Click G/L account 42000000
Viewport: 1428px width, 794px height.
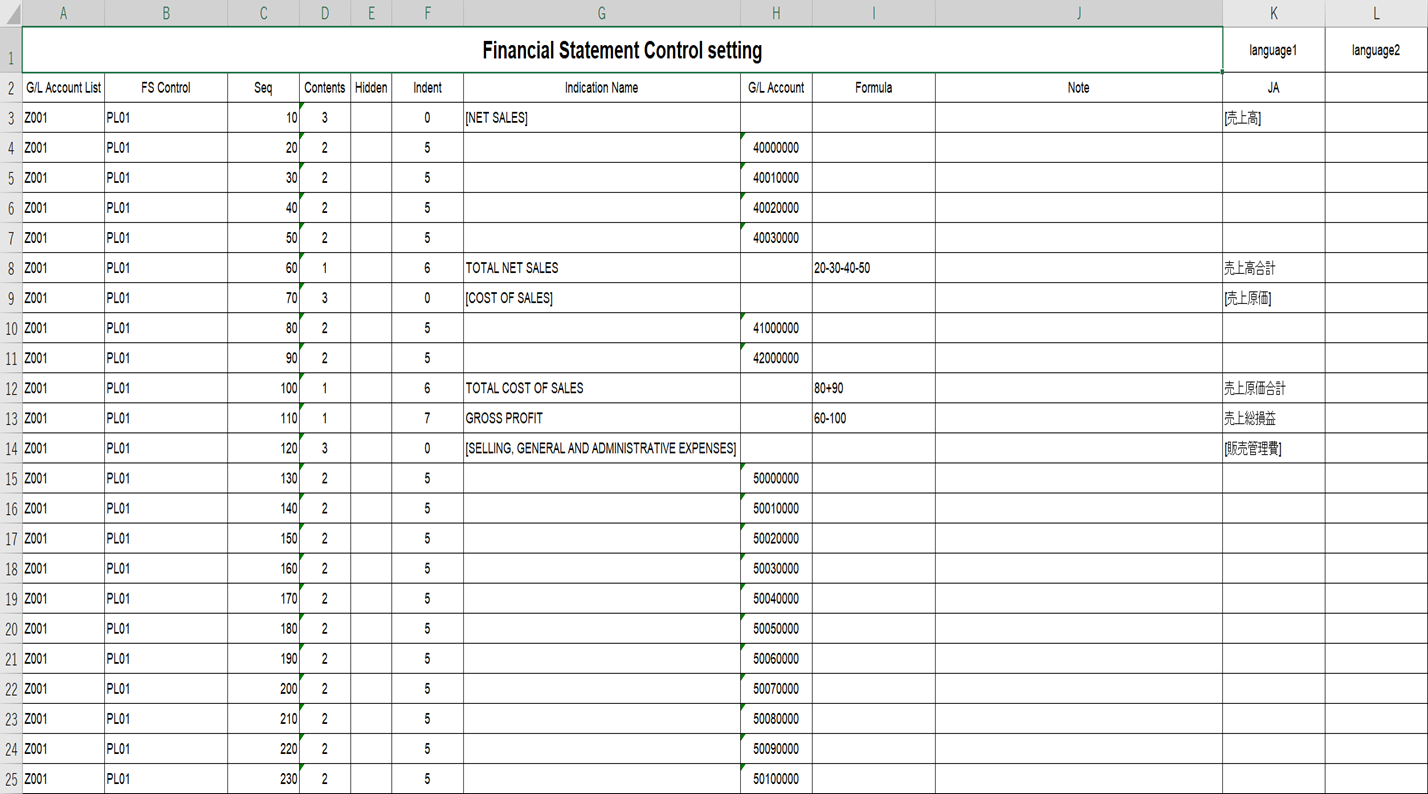pos(776,358)
